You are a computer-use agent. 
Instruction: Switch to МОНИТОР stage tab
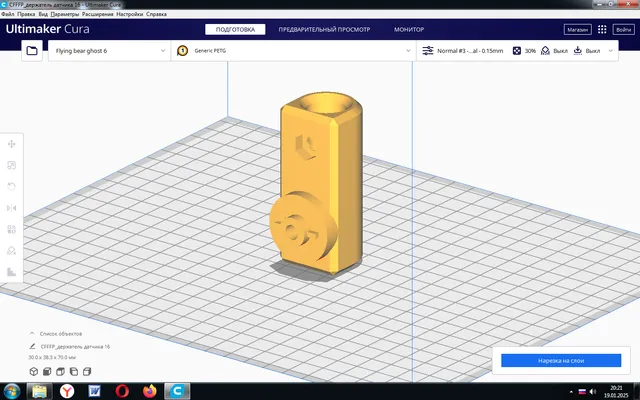point(409,29)
